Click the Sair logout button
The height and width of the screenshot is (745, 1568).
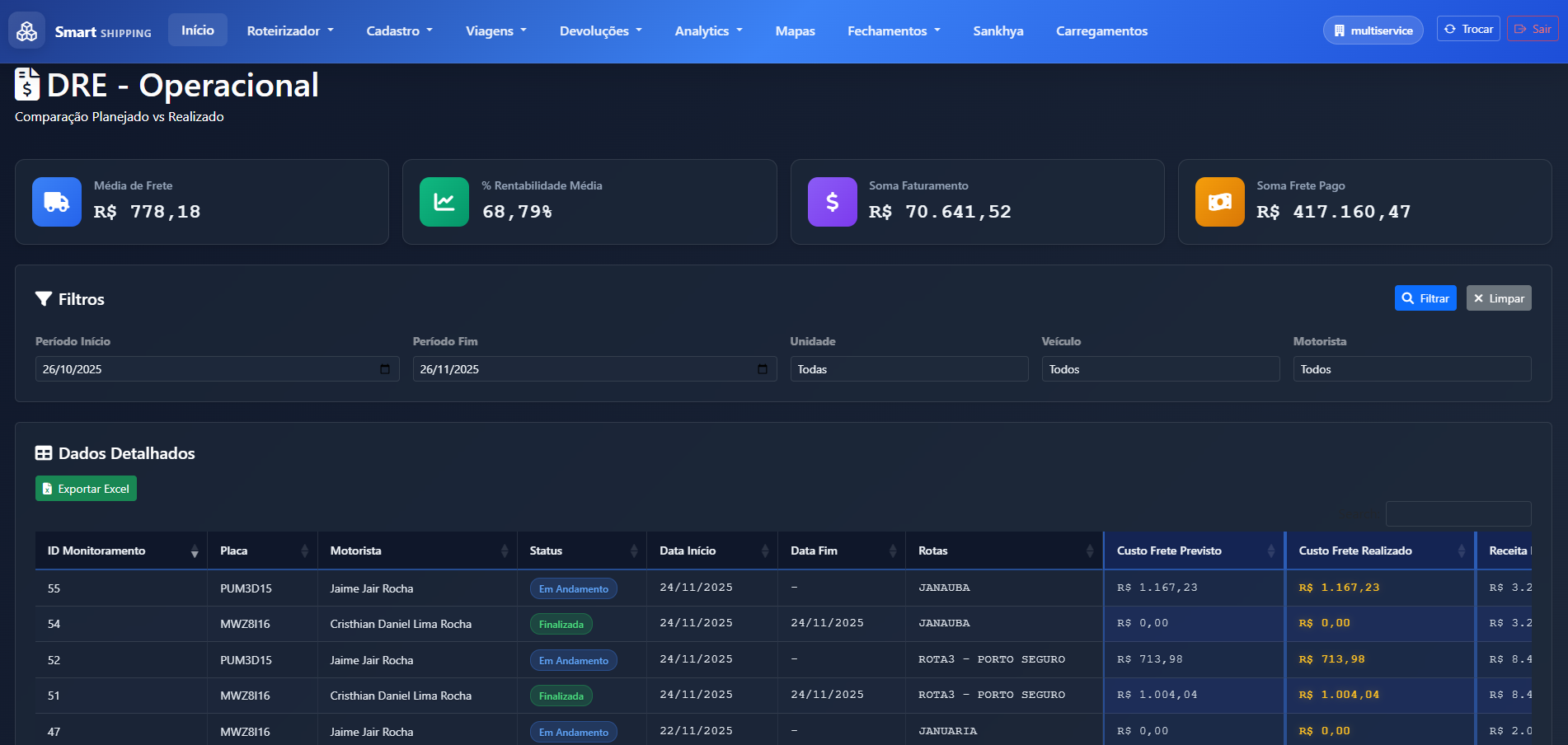[x=1533, y=29]
